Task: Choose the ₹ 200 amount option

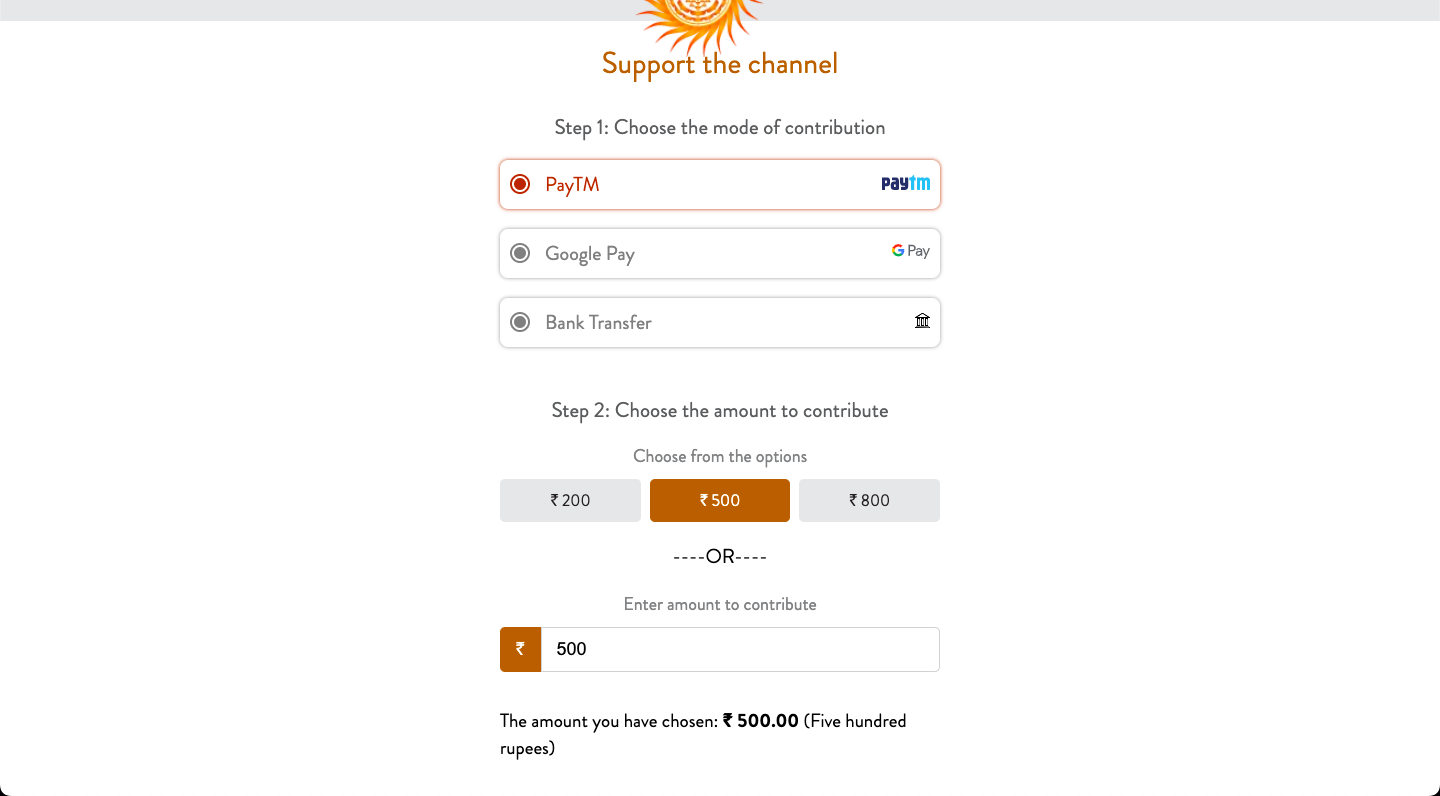Action: tap(570, 500)
